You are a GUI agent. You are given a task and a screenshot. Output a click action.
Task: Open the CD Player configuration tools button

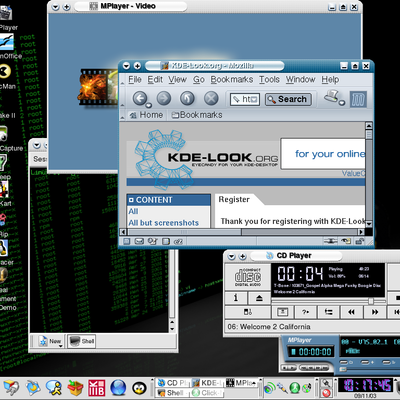248,312
